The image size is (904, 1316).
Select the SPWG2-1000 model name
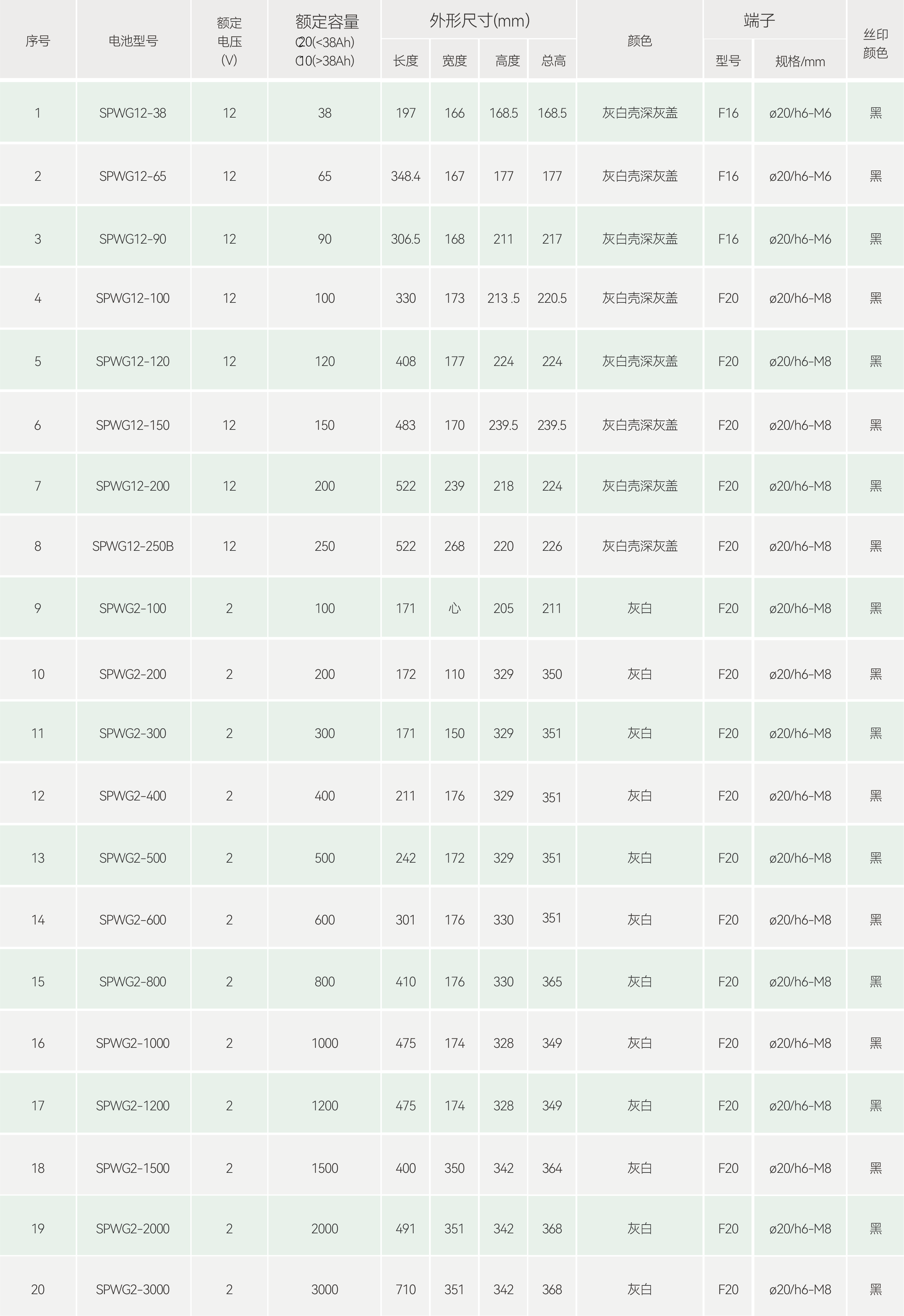coord(132,1043)
